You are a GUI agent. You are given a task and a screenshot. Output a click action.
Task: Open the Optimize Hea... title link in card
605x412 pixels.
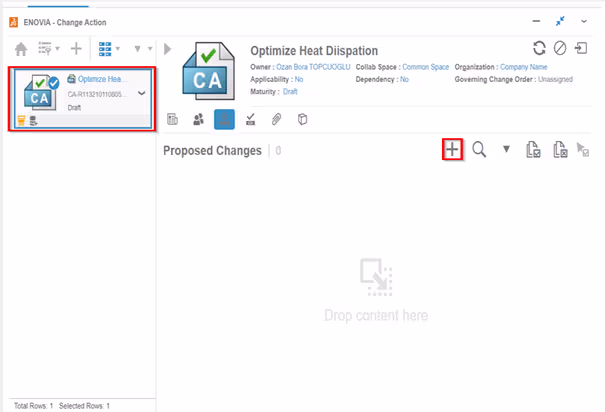click(102, 79)
